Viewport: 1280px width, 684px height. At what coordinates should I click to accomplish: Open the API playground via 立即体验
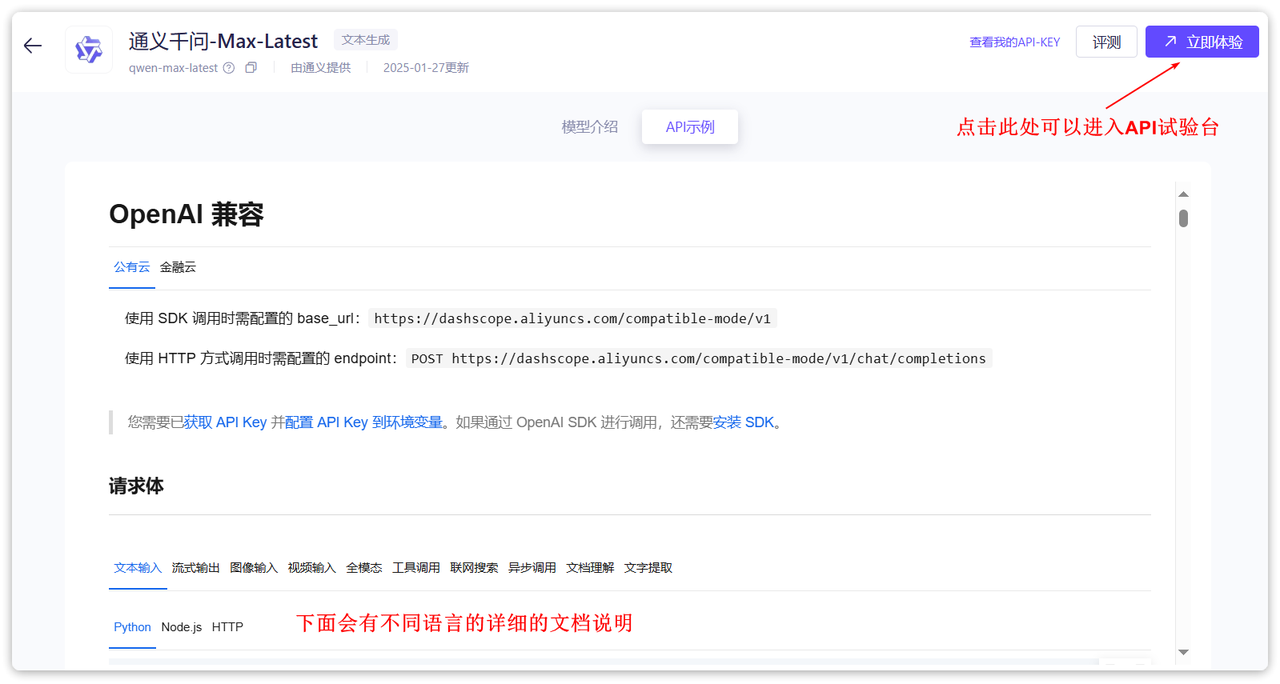[x=1201, y=42]
